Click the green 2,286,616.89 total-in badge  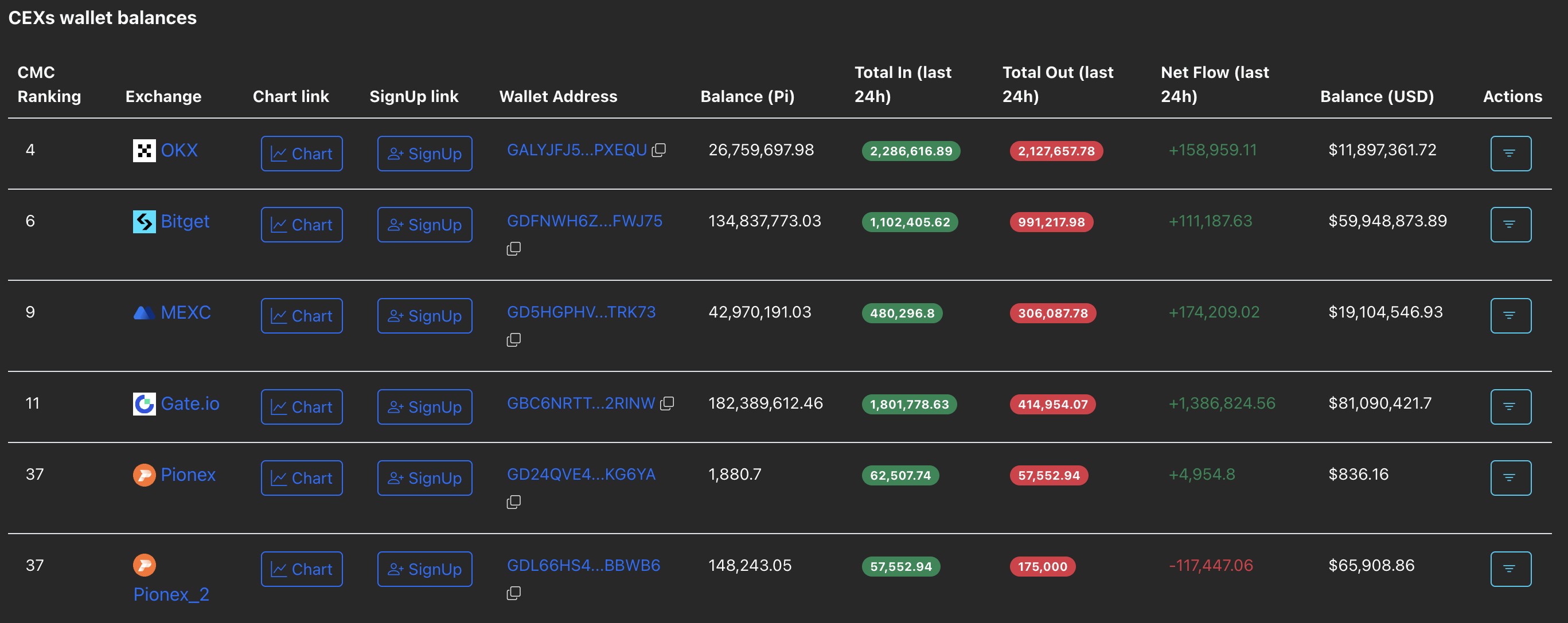911,151
